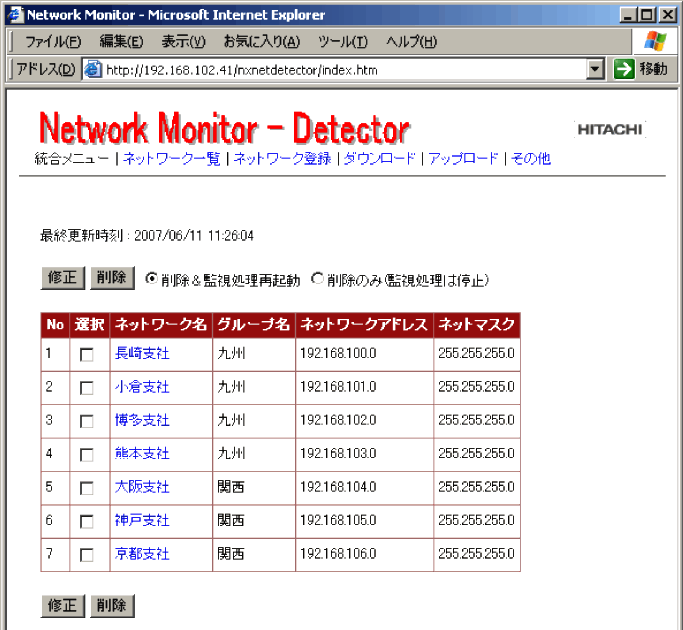Click the top 修正 button
This screenshot has width=683, height=630.
[x=63, y=278]
